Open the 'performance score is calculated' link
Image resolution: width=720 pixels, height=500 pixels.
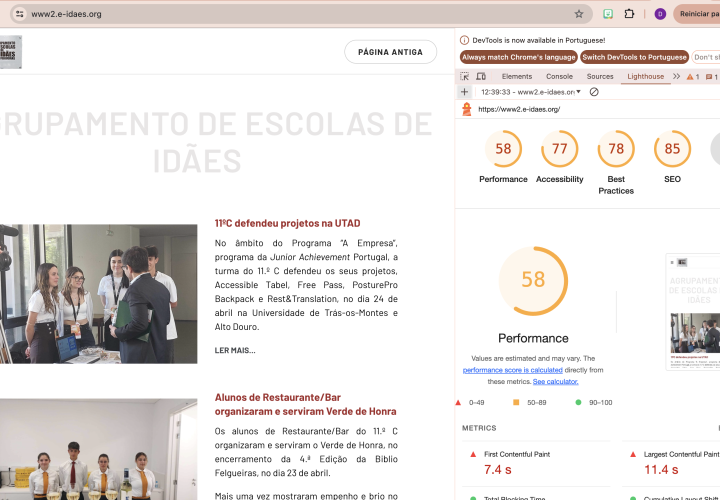512,370
